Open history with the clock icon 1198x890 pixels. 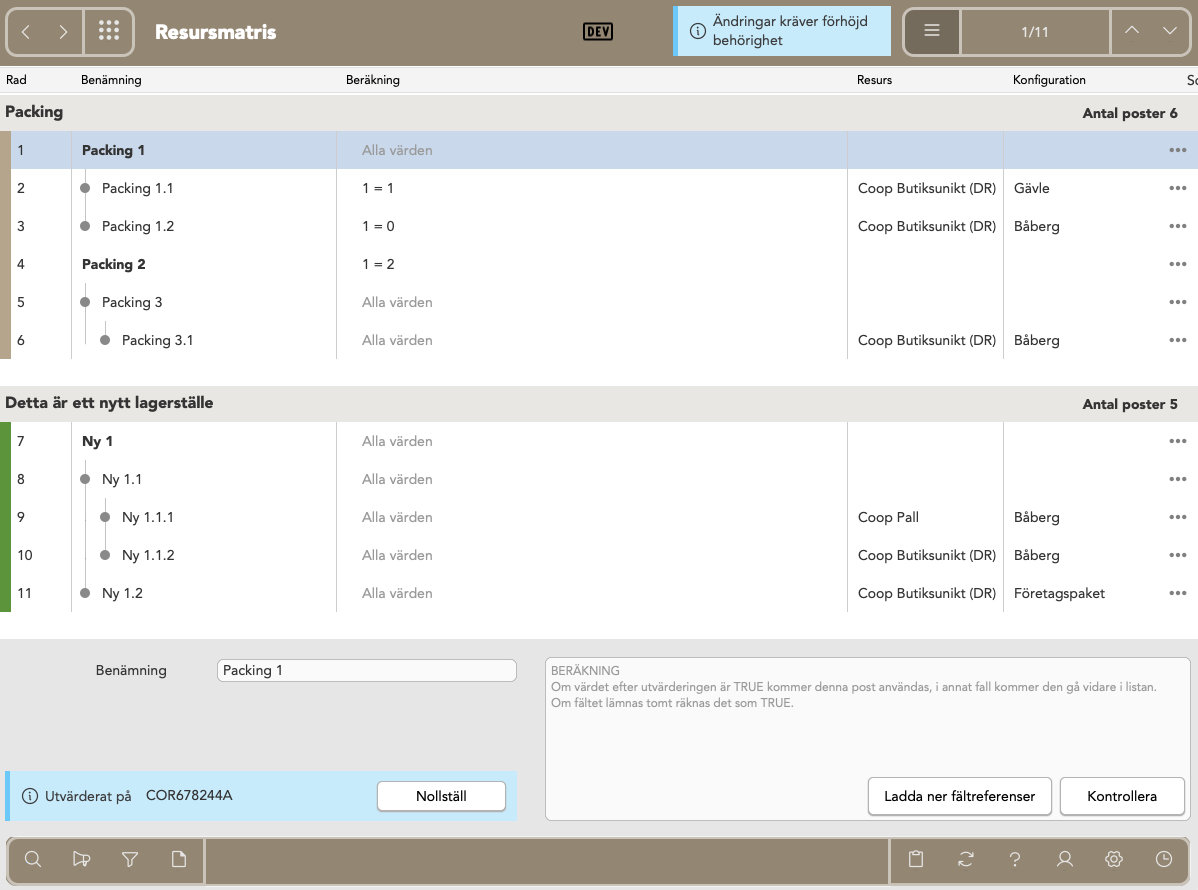pyautogui.click(x=1164, y=859)
